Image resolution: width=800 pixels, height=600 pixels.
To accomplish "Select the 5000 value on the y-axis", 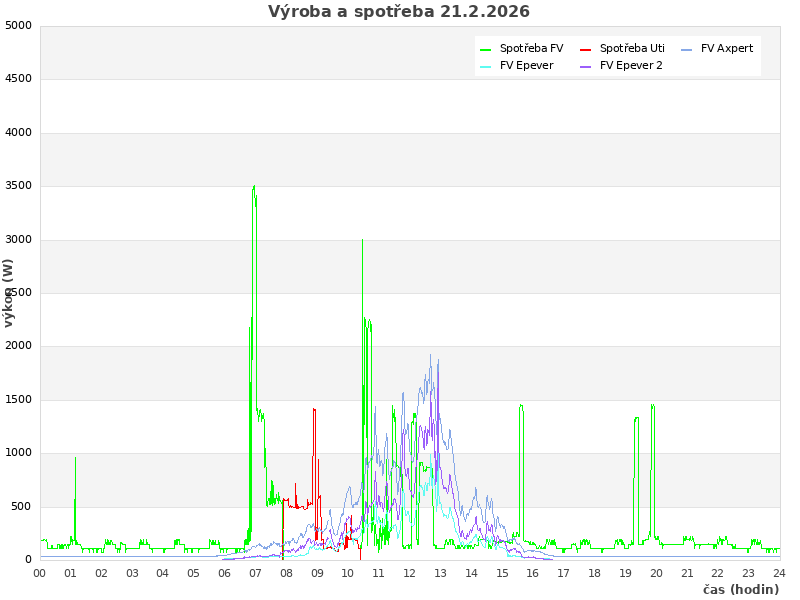I will point(18,25).
